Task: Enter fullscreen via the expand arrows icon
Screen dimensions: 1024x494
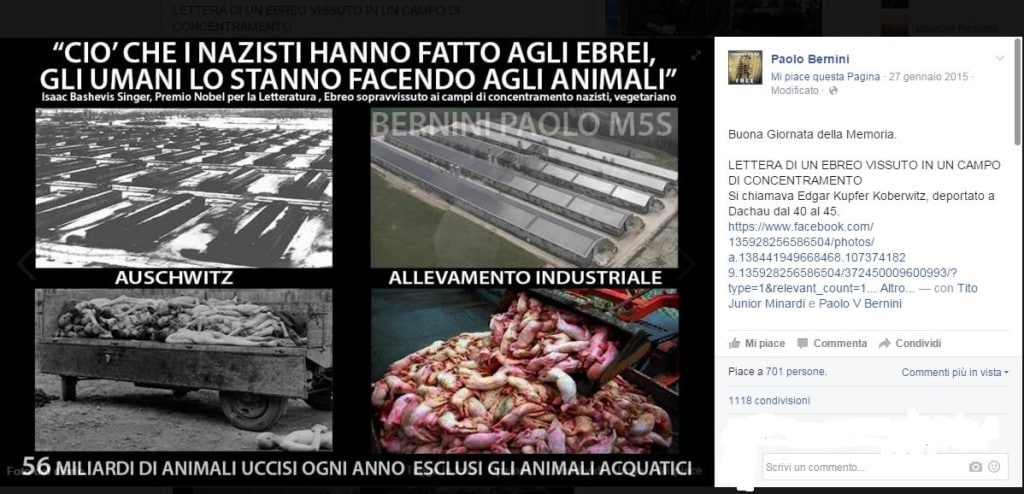Action: coord(696,56)
